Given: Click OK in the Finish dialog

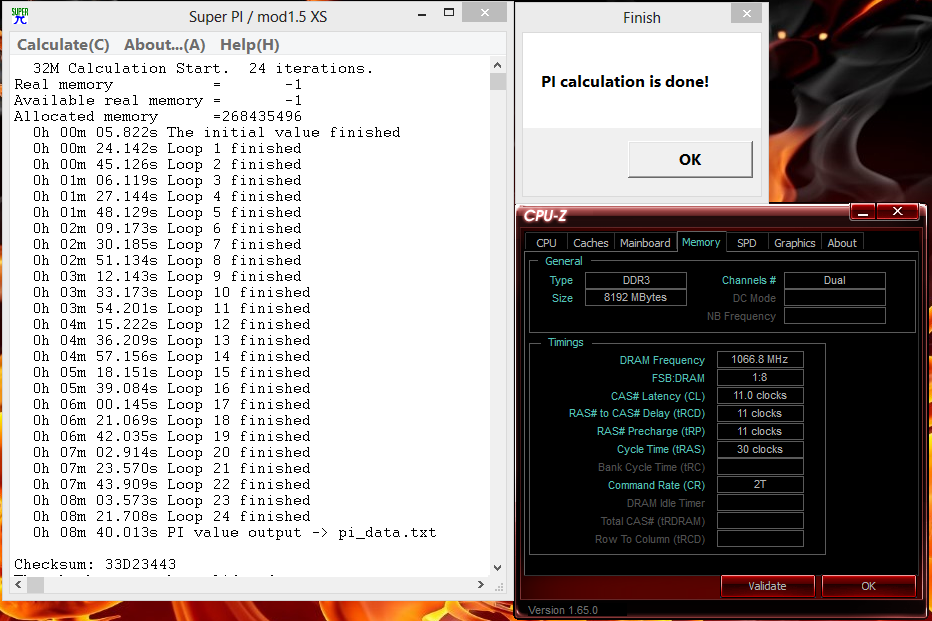Looking at the screenshot, I should [x=690, y=159].
